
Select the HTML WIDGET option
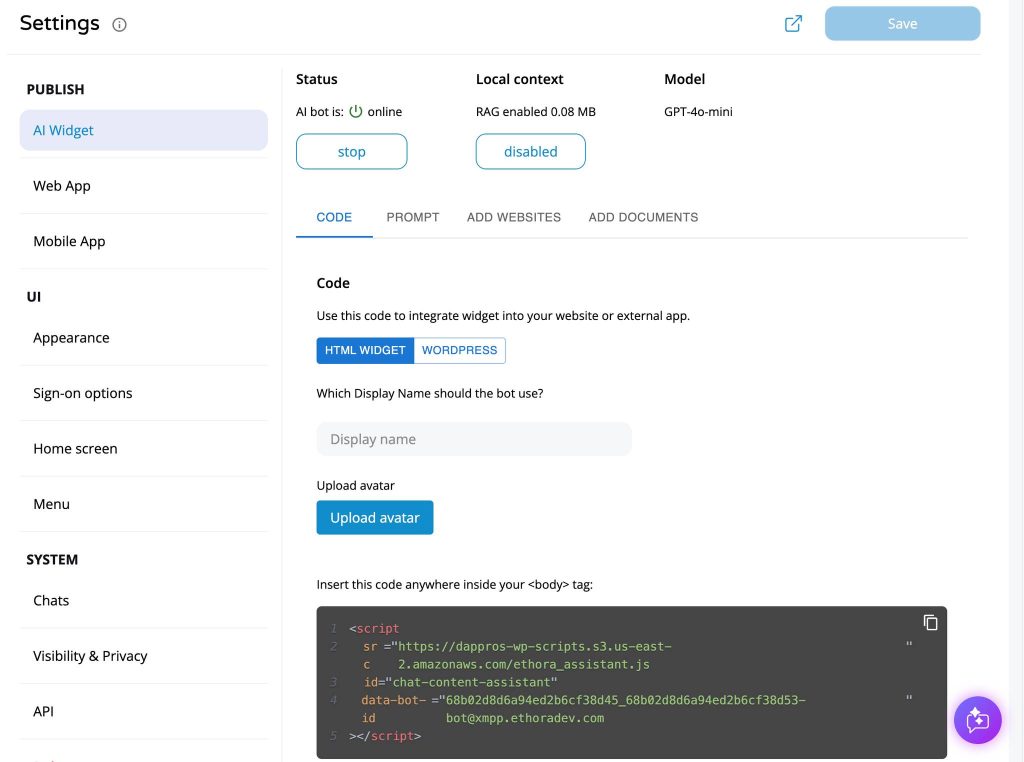(365, 351)
